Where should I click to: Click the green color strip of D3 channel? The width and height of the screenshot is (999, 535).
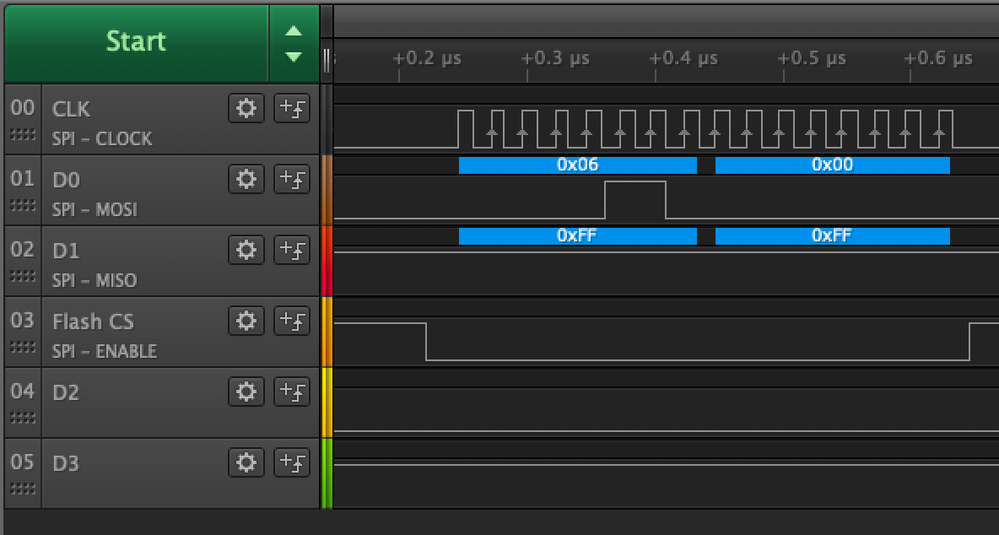click(x=327, y=473)
